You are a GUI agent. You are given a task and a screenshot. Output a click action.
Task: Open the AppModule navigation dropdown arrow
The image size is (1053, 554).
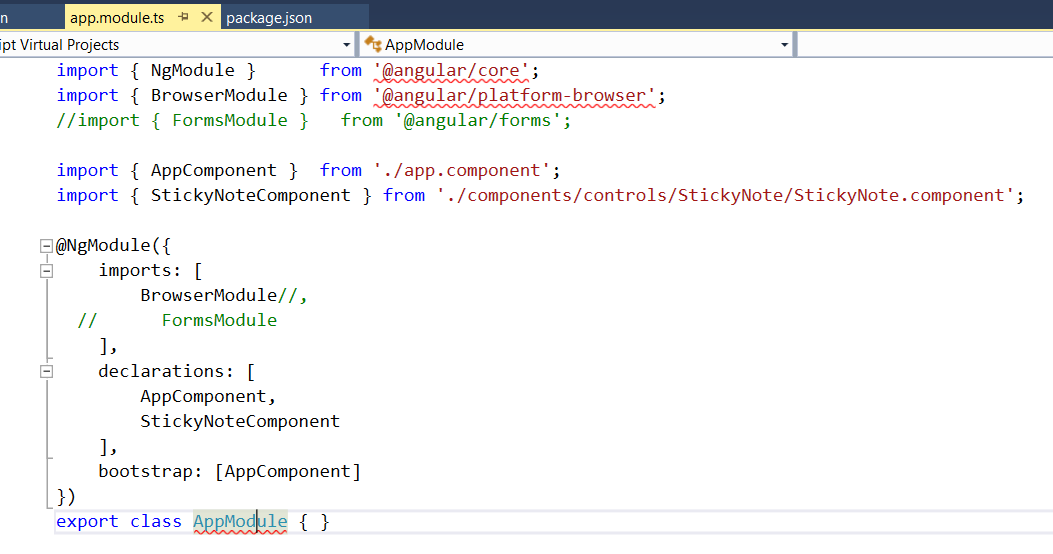(784, 45)
